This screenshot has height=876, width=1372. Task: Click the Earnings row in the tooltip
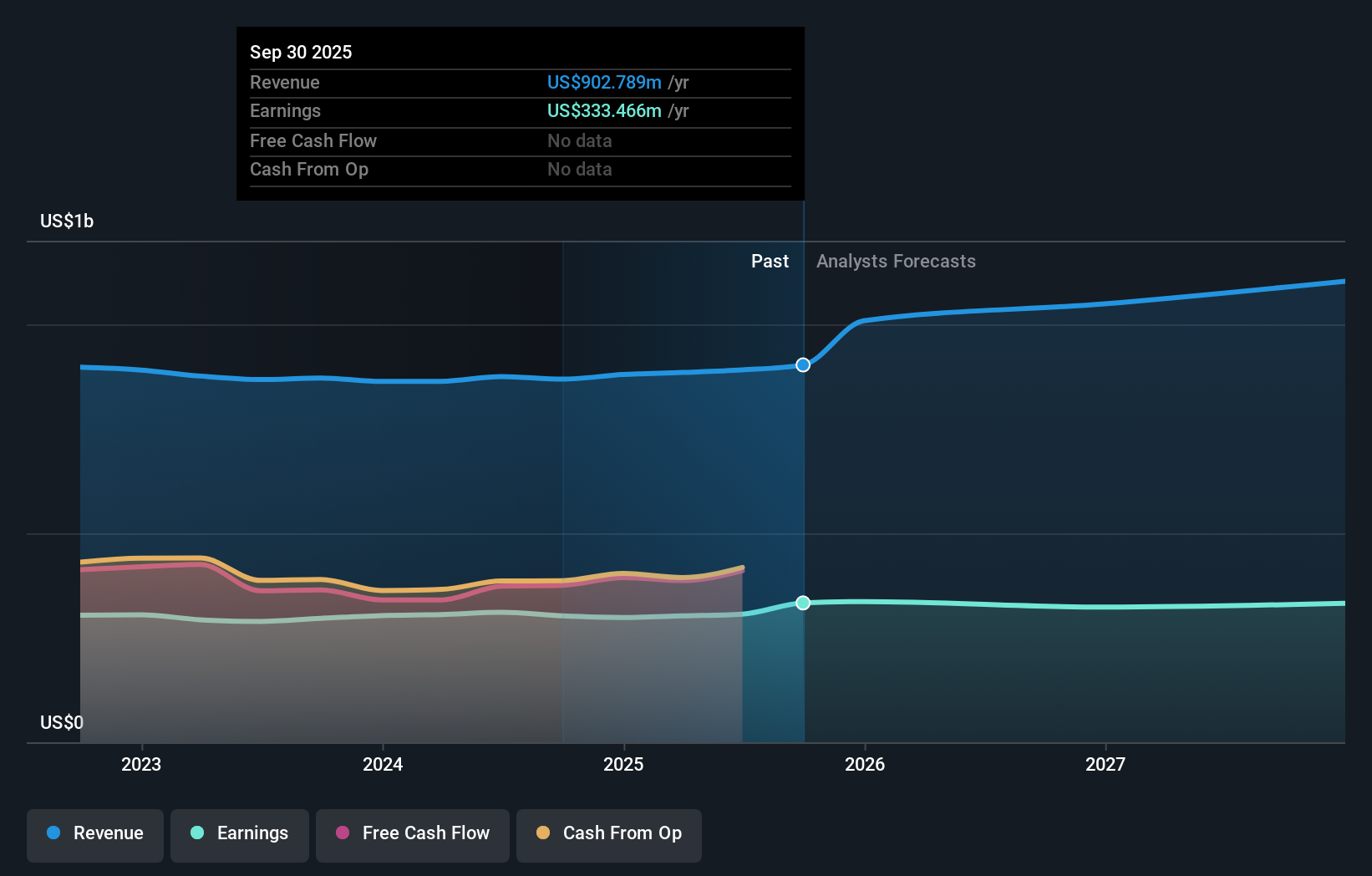coord(520,110)
